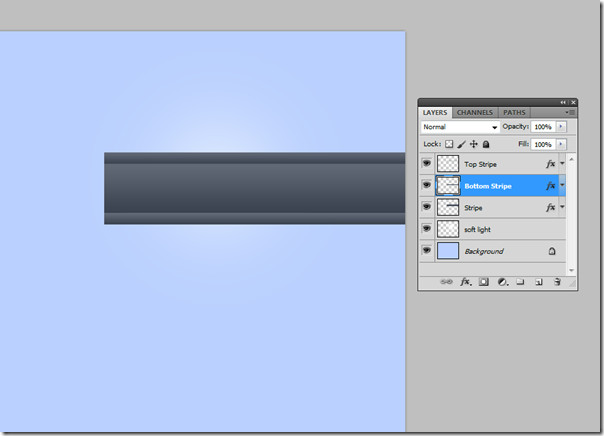
Task: Open the Fill slider arrow
Action: (561, 144)
